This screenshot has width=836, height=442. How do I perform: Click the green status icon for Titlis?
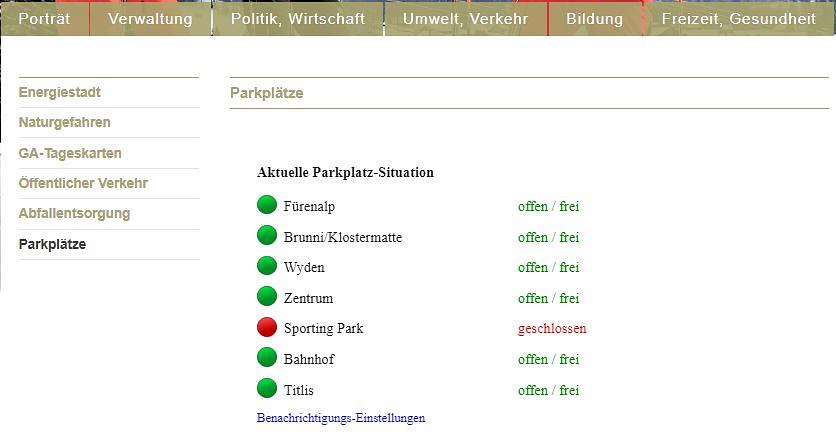coord(267,389)
